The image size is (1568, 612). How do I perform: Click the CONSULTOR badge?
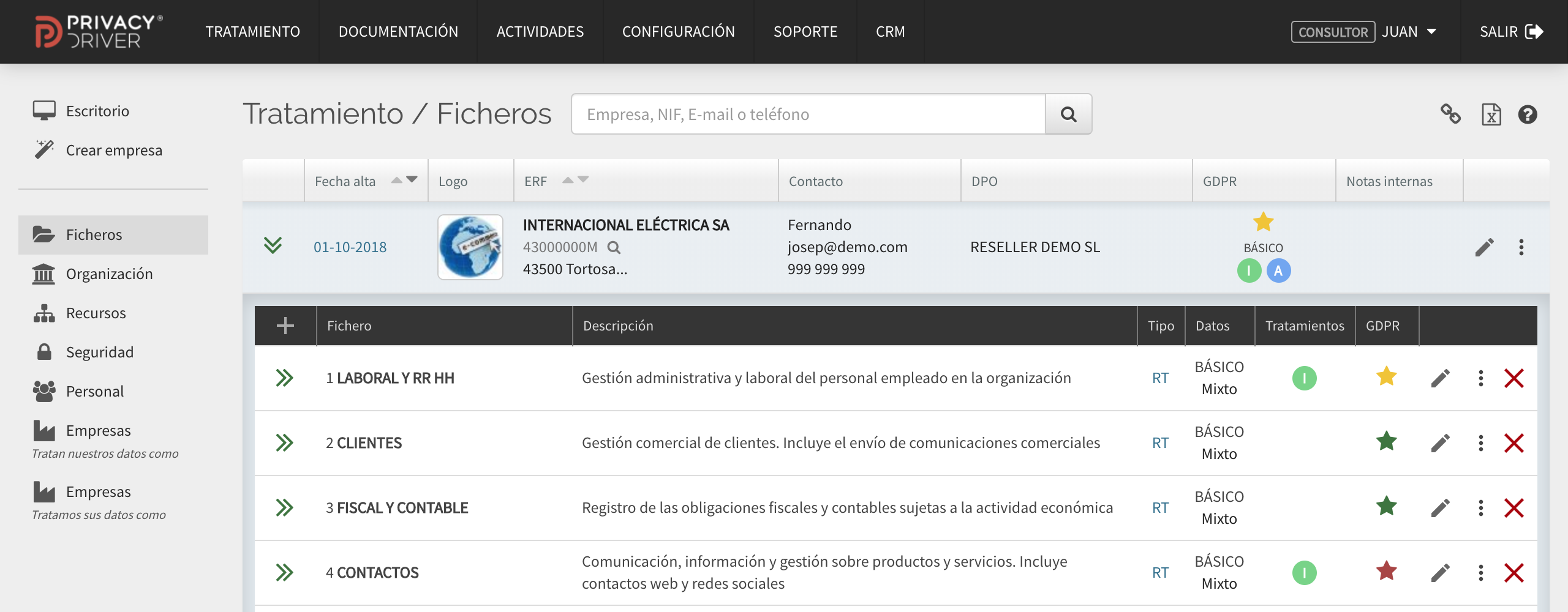pos(1333,32)
